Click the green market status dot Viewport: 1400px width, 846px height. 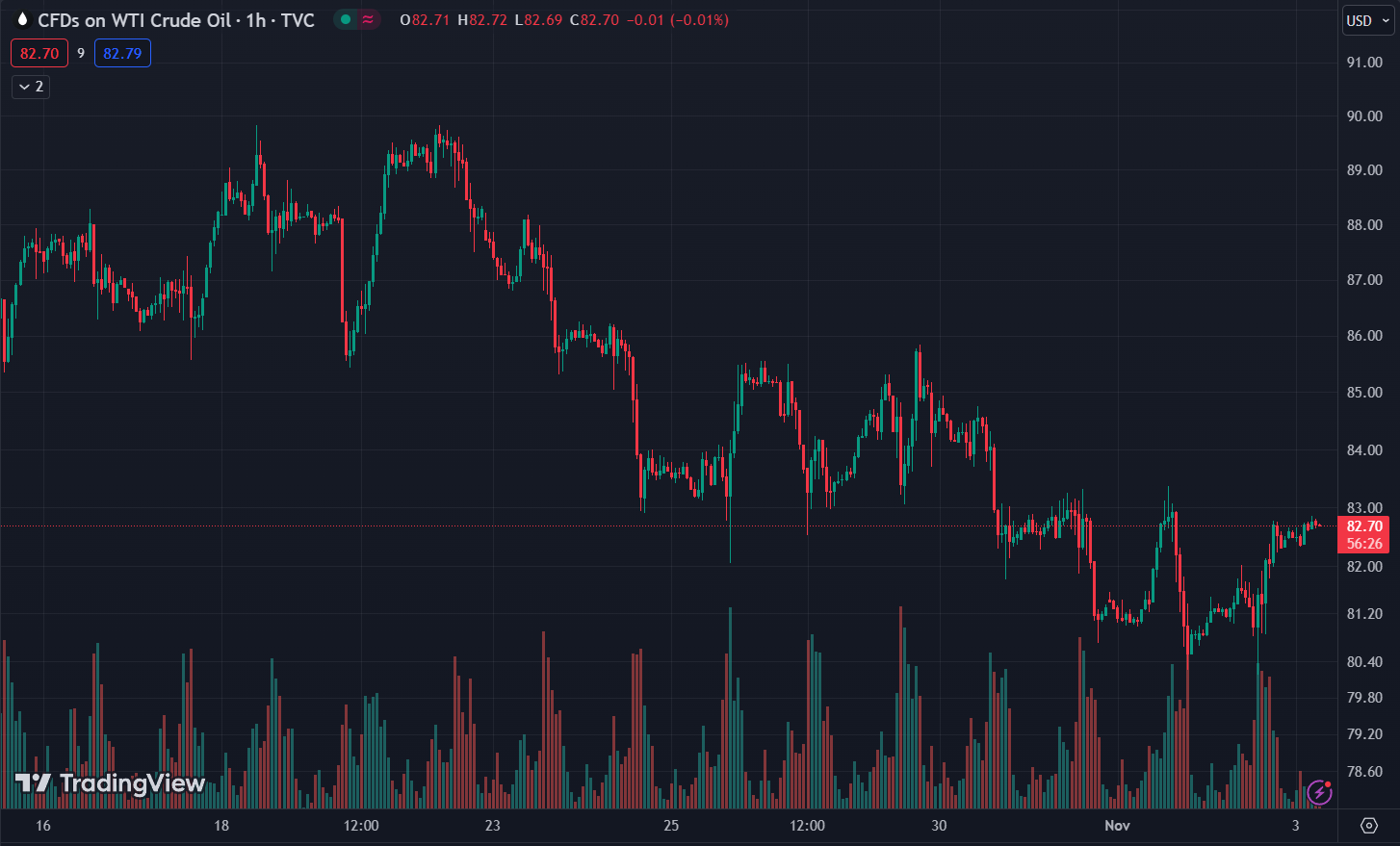(x=346, y=19)
